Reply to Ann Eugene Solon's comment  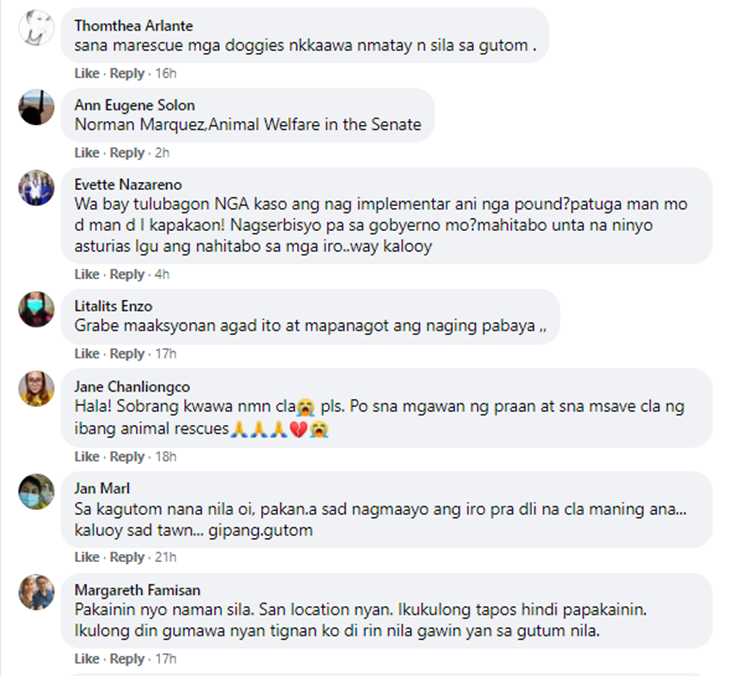(x=127, y=153)
